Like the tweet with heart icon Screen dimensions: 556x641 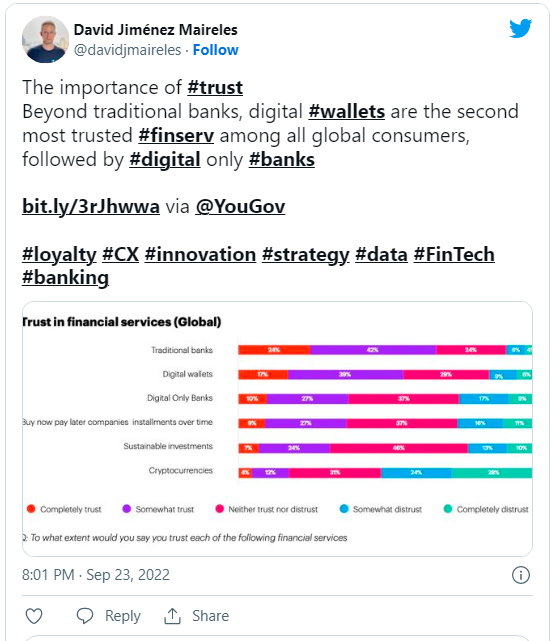pos(34,616)
